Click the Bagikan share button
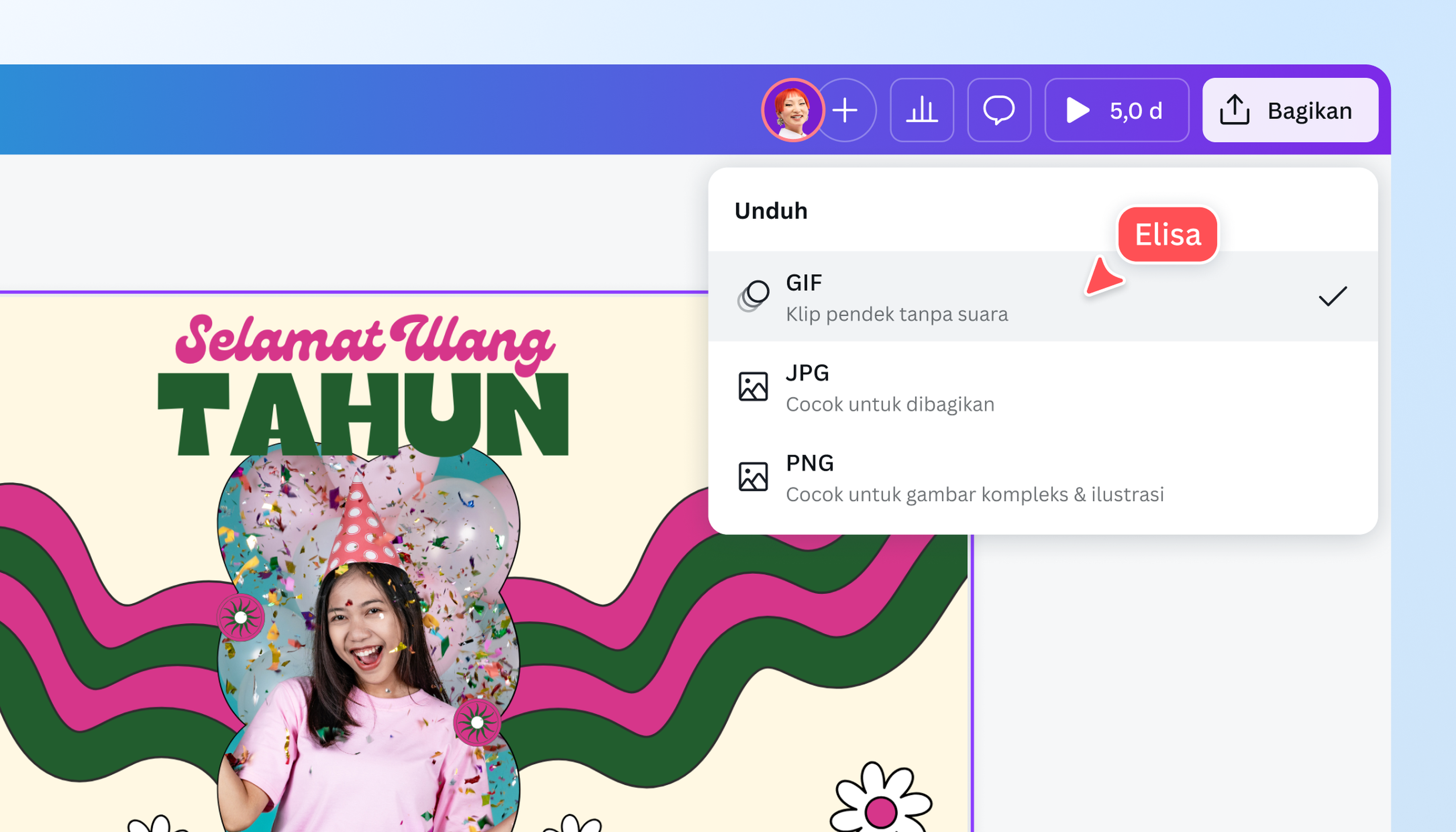This screenshot has width=1456, height=832. click(x=1290, y=110)
